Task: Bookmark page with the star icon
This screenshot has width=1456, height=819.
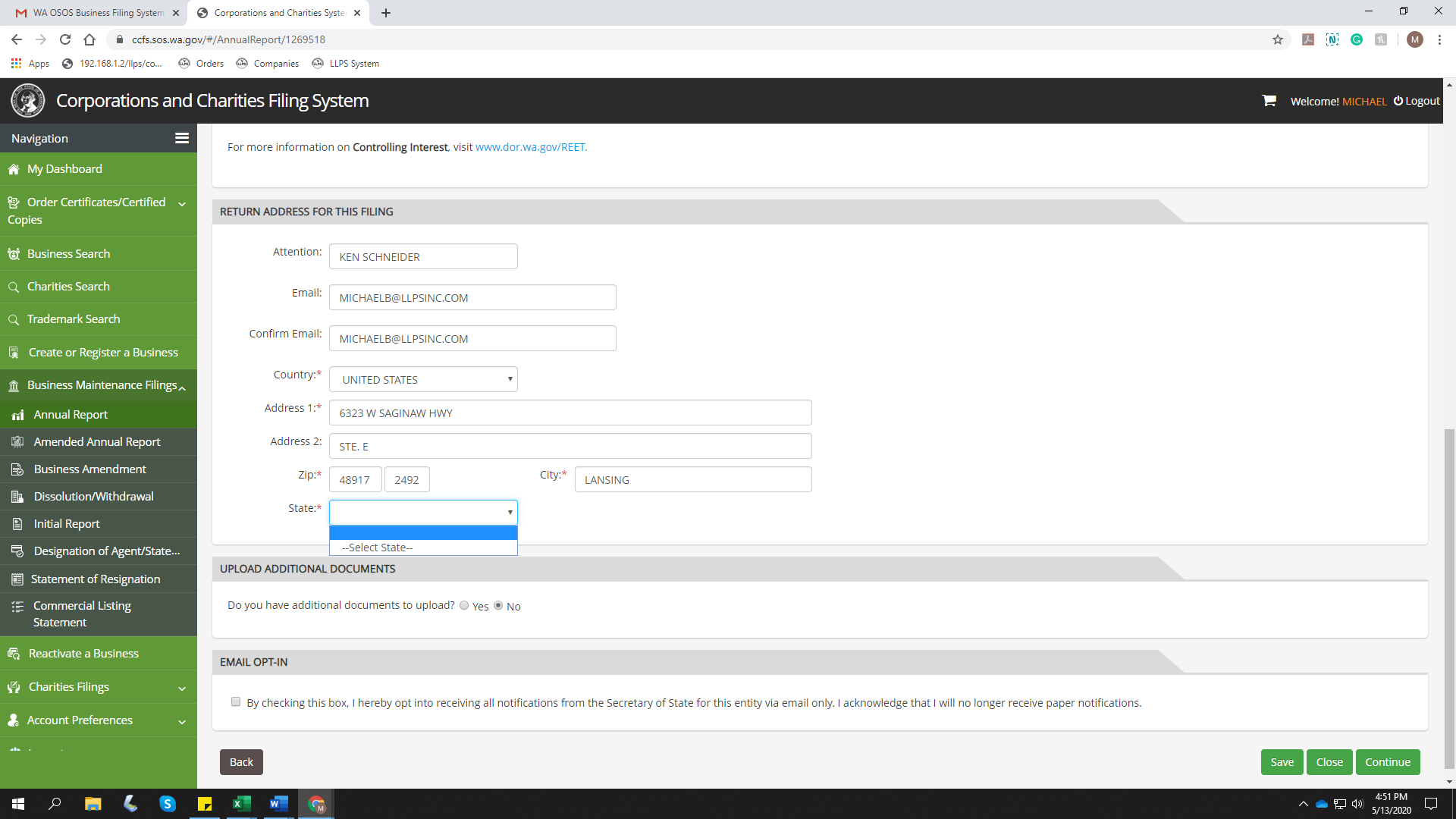Action: pyautogui.click(x=1278, y=39)
